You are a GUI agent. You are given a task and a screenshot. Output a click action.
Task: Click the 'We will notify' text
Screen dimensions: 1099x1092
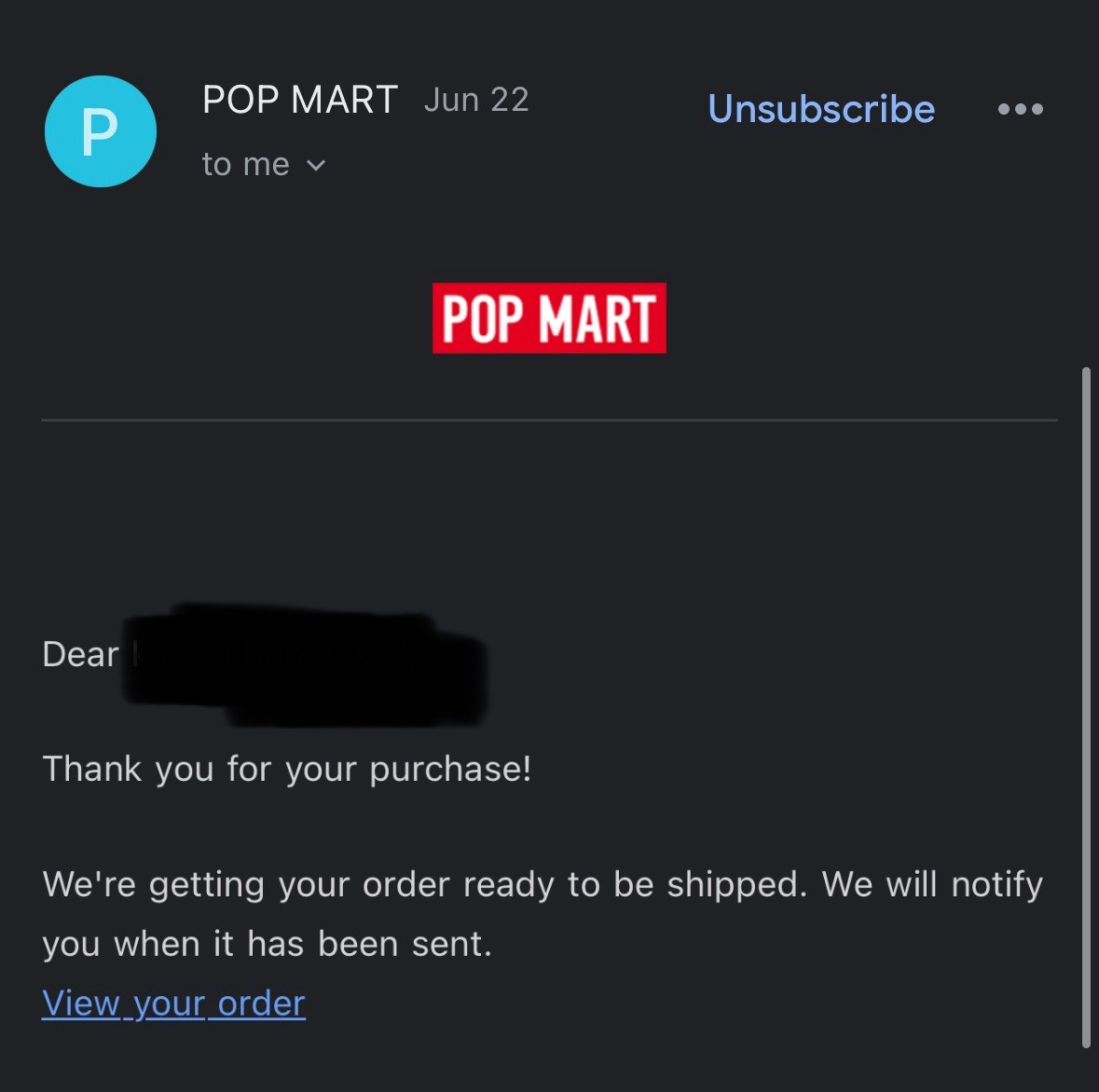pos(933,884)
